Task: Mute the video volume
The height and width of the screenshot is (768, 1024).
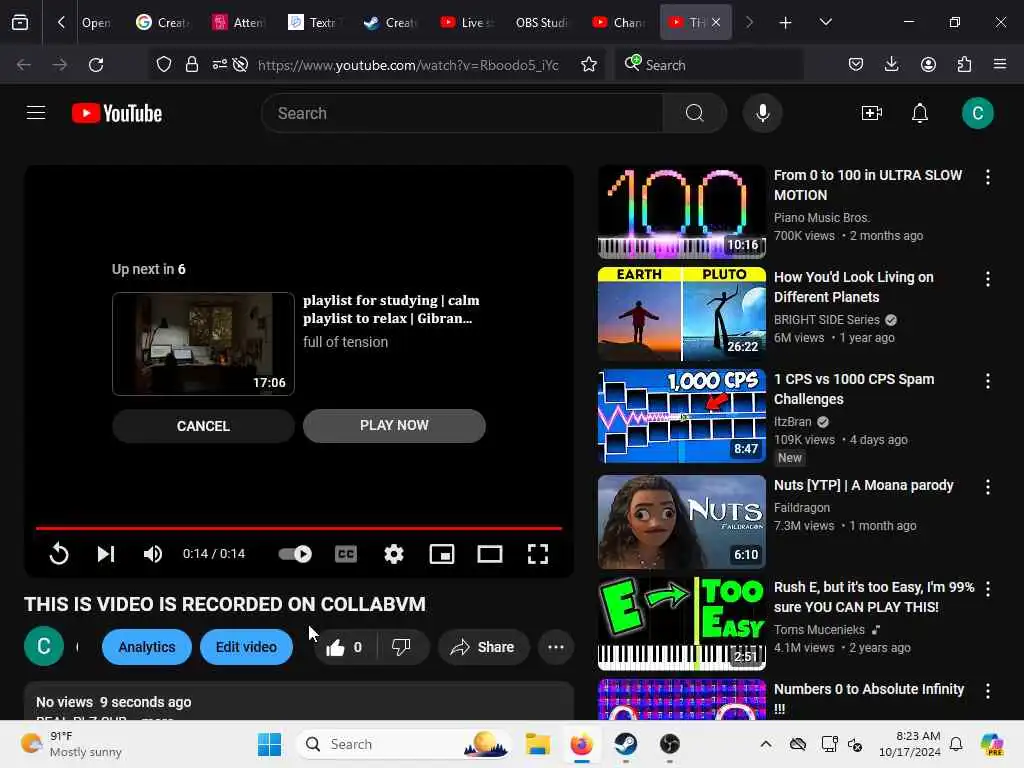Action: pyautogui.click(x=152, y=554)
